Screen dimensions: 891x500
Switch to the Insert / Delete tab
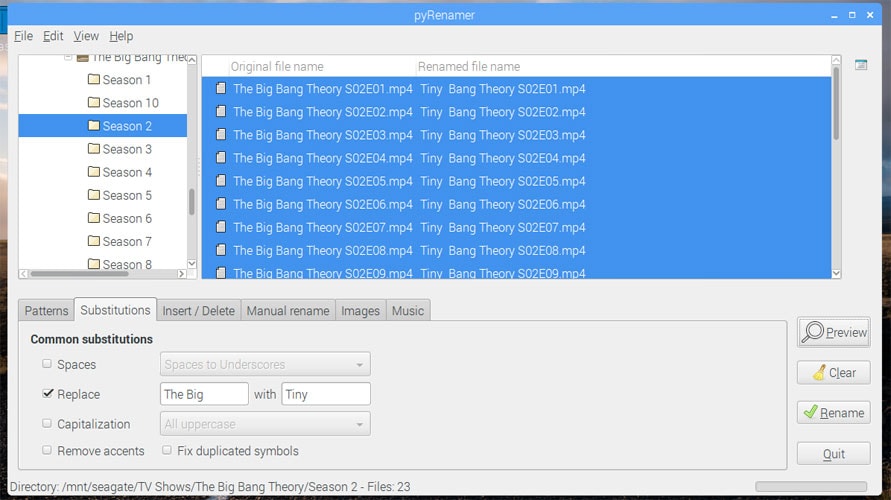(x=198, y=311)
